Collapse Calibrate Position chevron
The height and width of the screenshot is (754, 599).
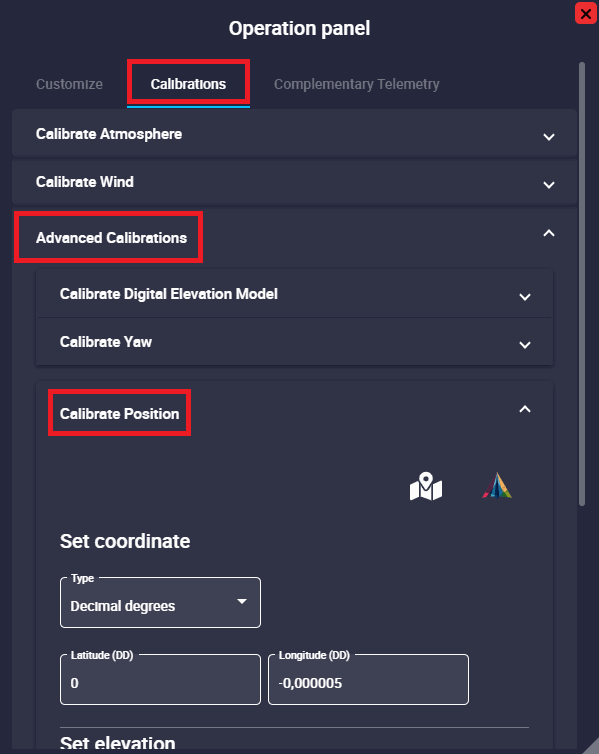point(524,409)
